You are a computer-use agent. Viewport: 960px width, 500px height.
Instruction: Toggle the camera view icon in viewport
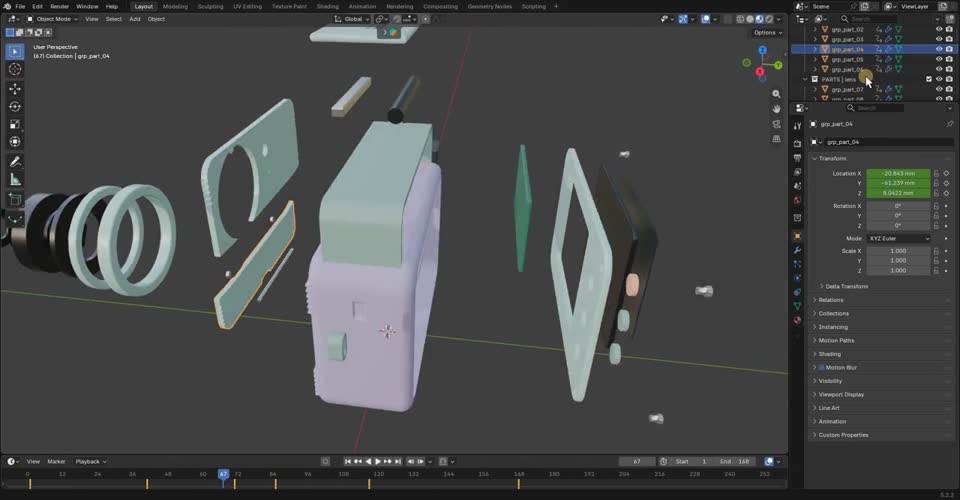[776, 124]
